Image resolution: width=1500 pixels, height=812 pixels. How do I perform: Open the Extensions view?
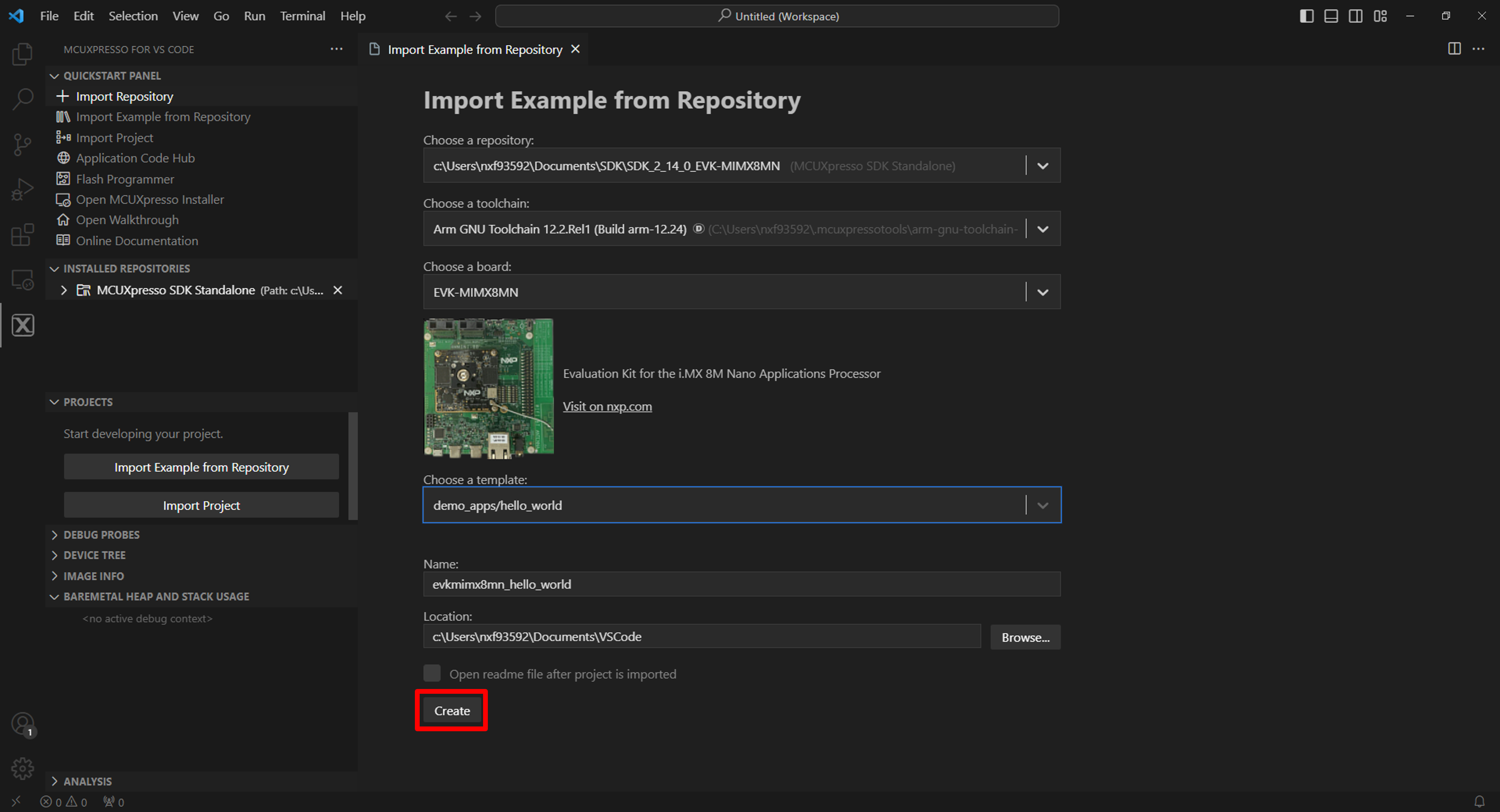(22, 235)
